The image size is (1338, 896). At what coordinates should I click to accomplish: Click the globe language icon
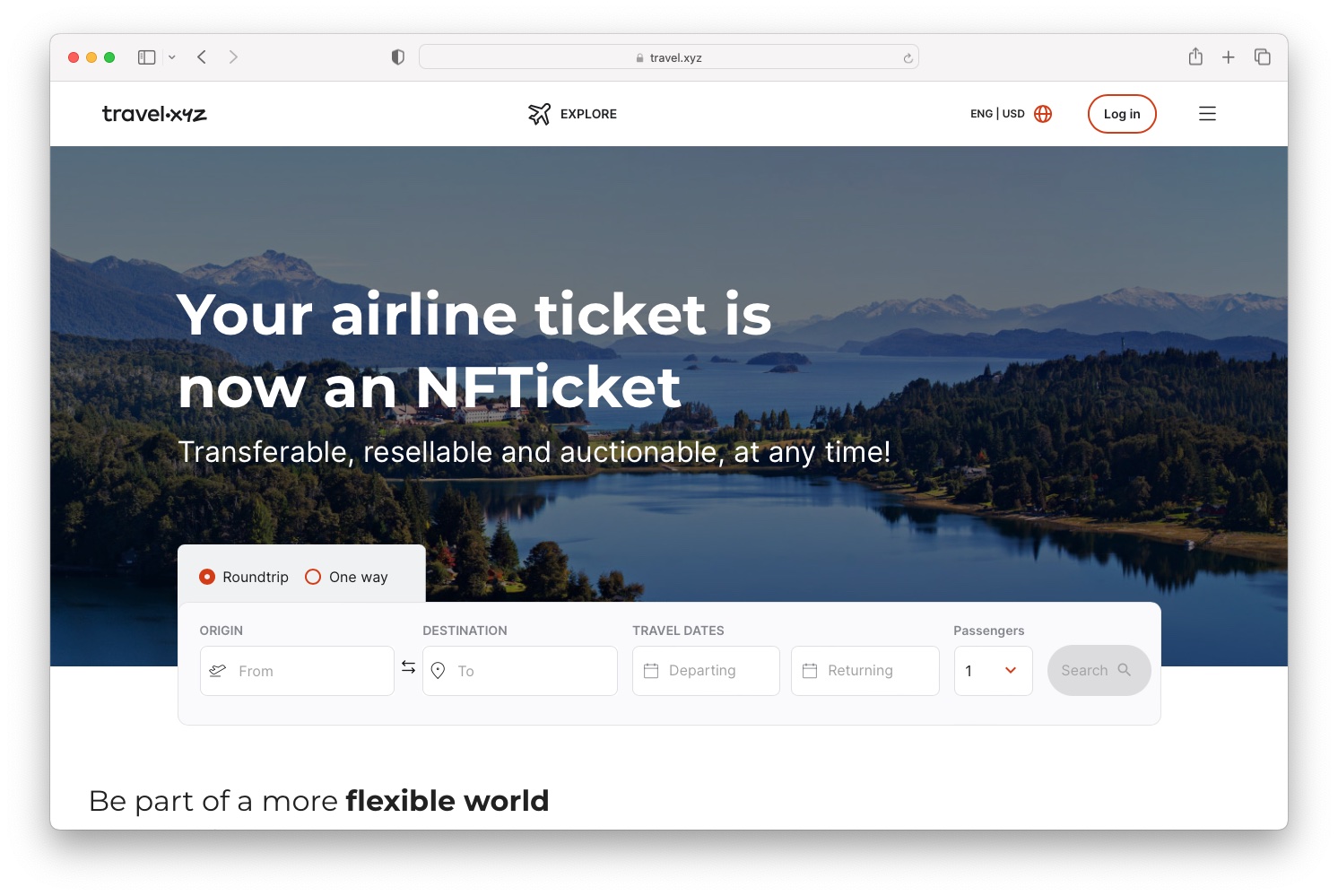tap(1043, 114)
